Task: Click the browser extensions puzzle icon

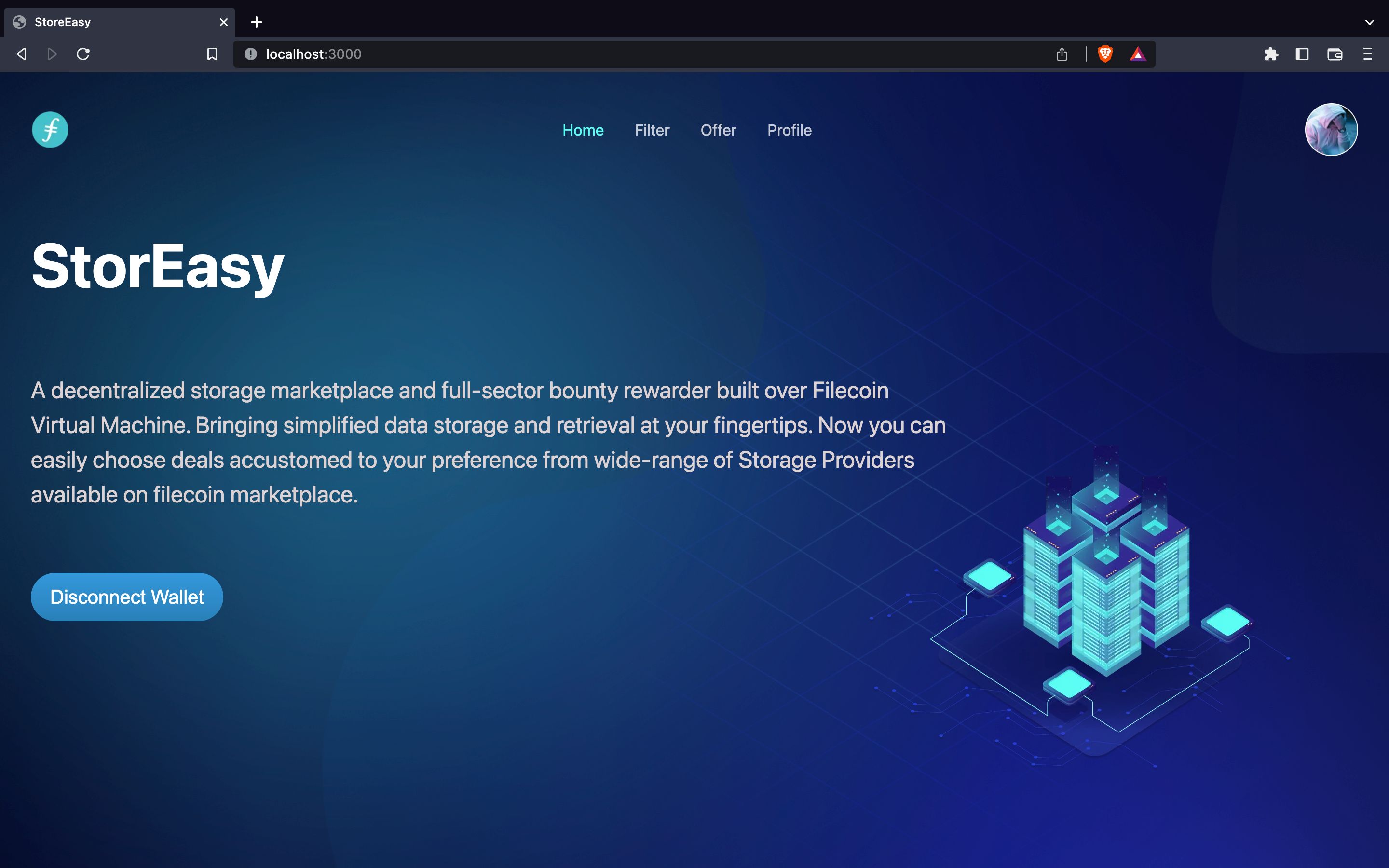Action: (x=1270, y=55)
